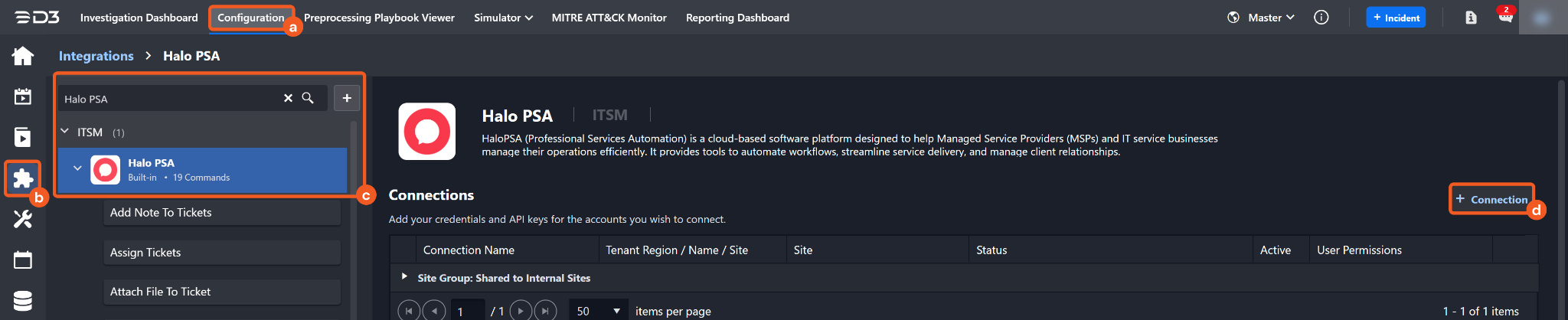Open the database stack sidebar icon
Viewport: 1568px width, 320px height.
click(x=23, y=301)
